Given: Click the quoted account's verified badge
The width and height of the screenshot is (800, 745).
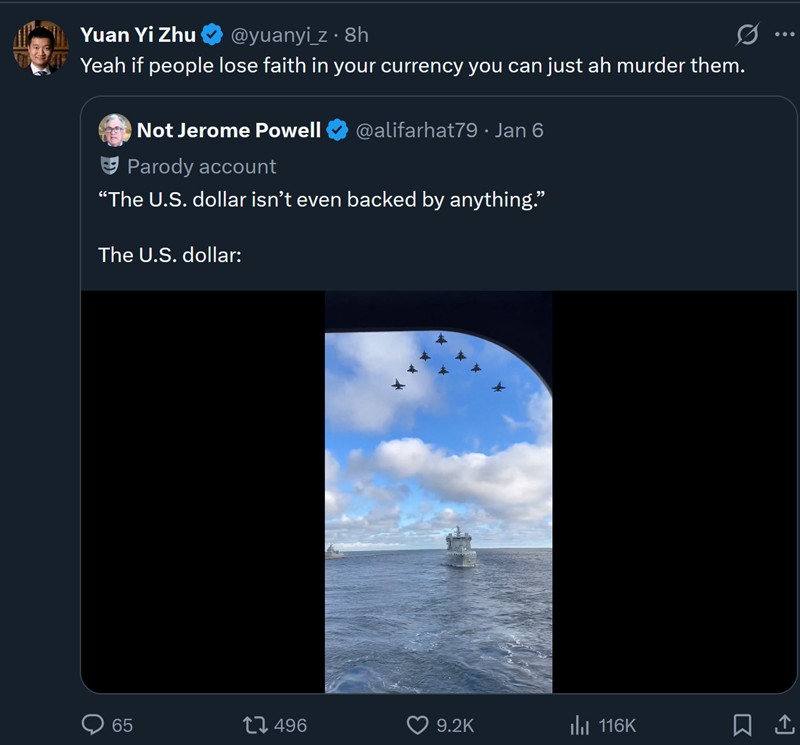Looking at the screenshot, I should click(x=338, y=130).
